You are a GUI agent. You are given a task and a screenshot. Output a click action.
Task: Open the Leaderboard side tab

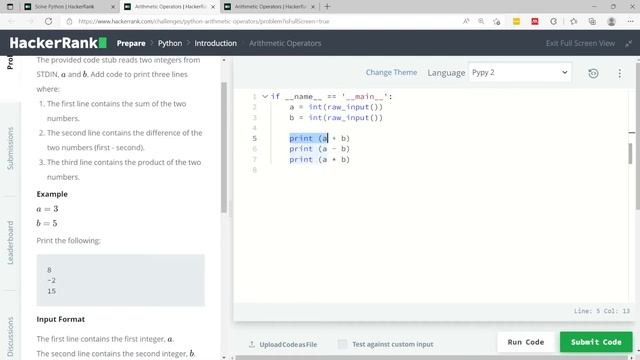10,243
